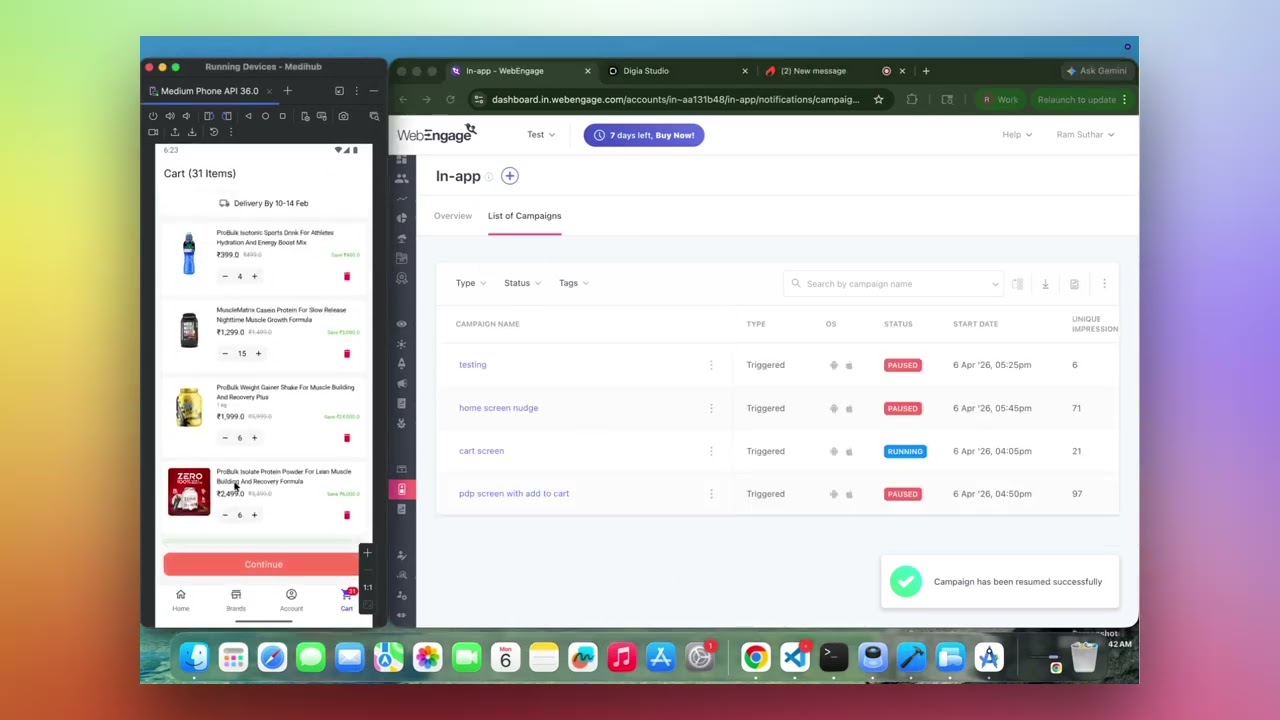Open Visual Studio Code from the Dock
This screenshot has height=720, width=1280.
tap(795, 657)
